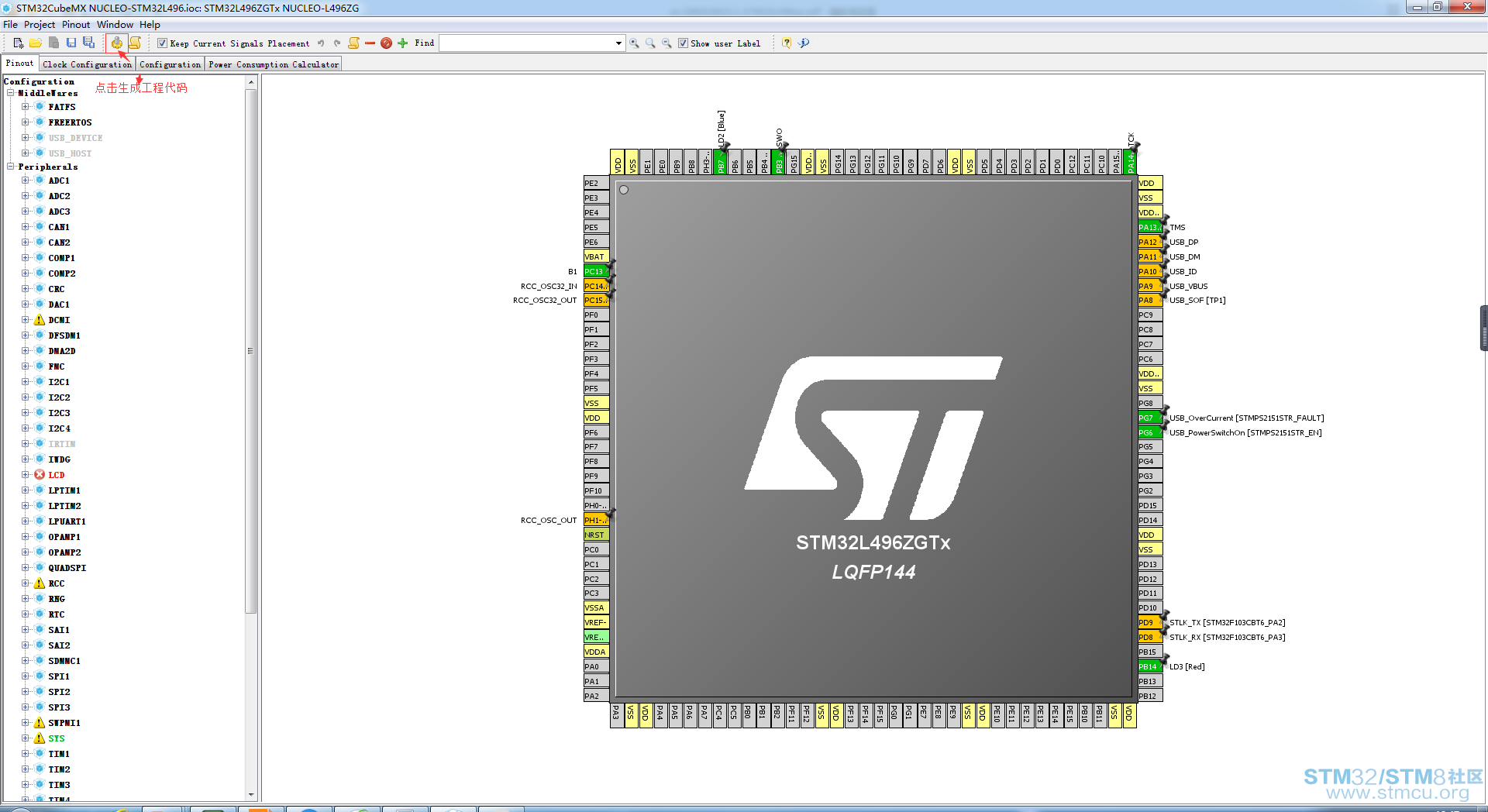Click the New Project toolbar icon
Image resolution: width=1488 pixels, height=812 pixels.
point(18,43)
